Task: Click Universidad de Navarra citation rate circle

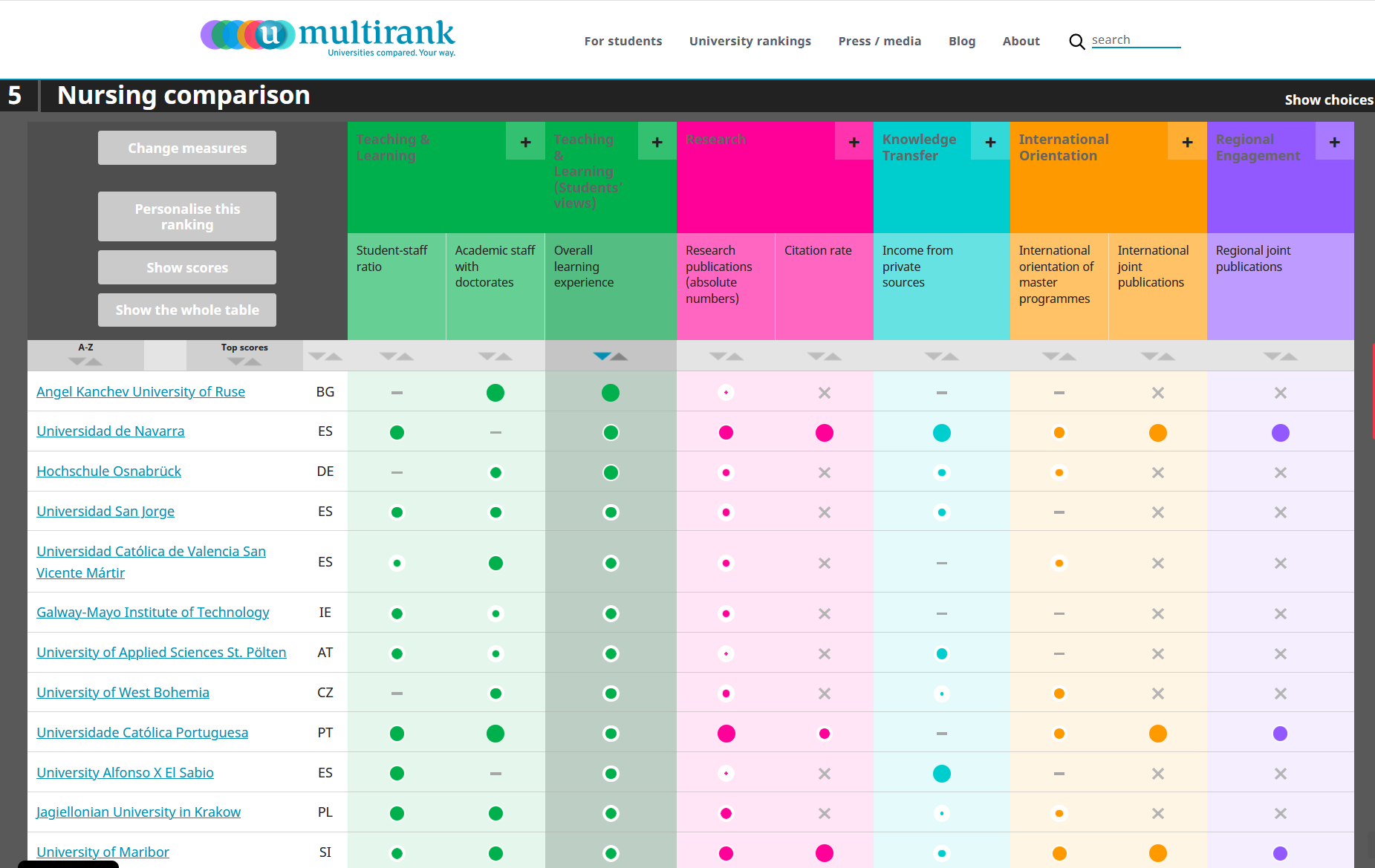Action: click(824, 433)
